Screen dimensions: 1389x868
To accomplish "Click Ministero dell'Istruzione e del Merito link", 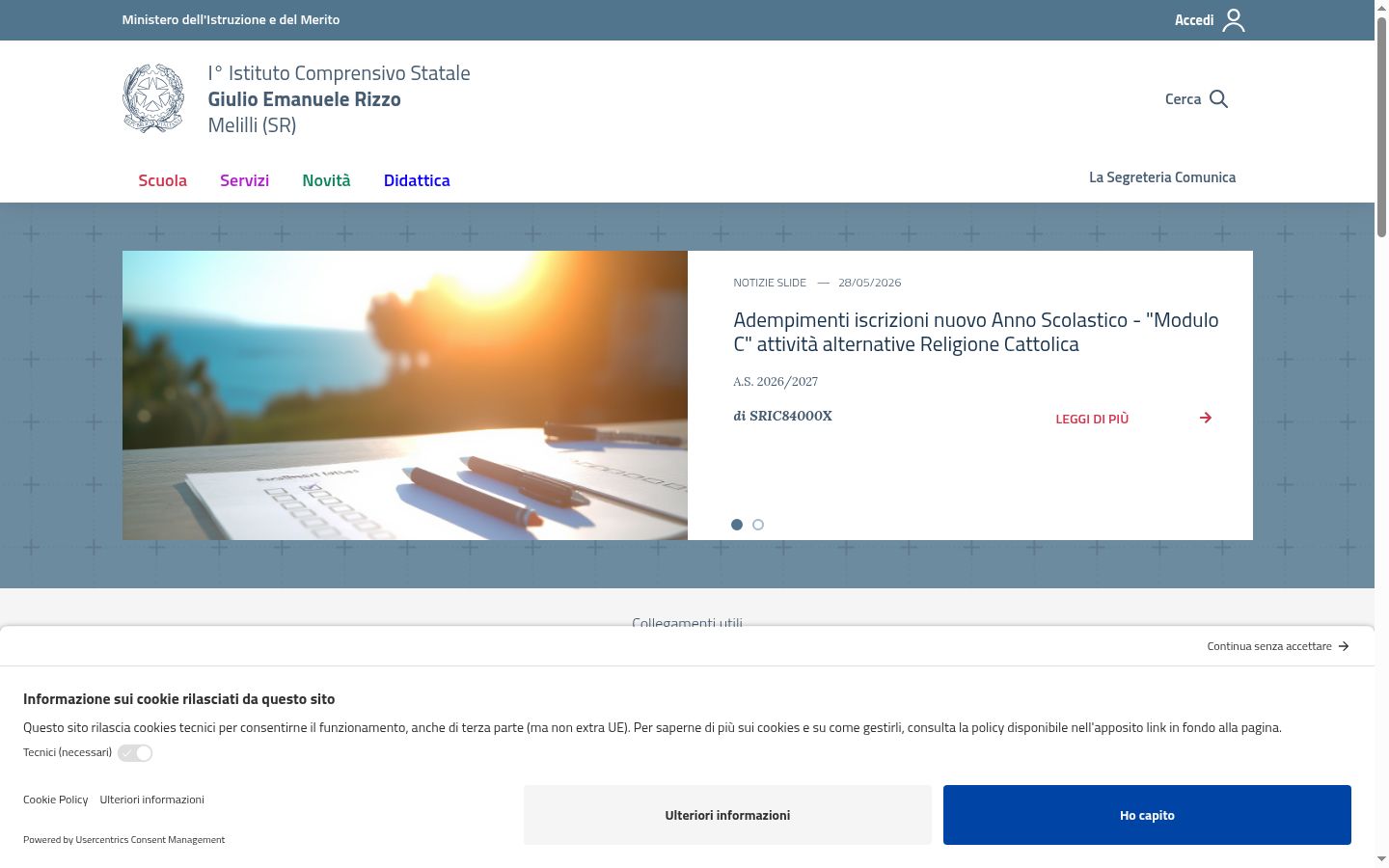I will click(231, 19).
